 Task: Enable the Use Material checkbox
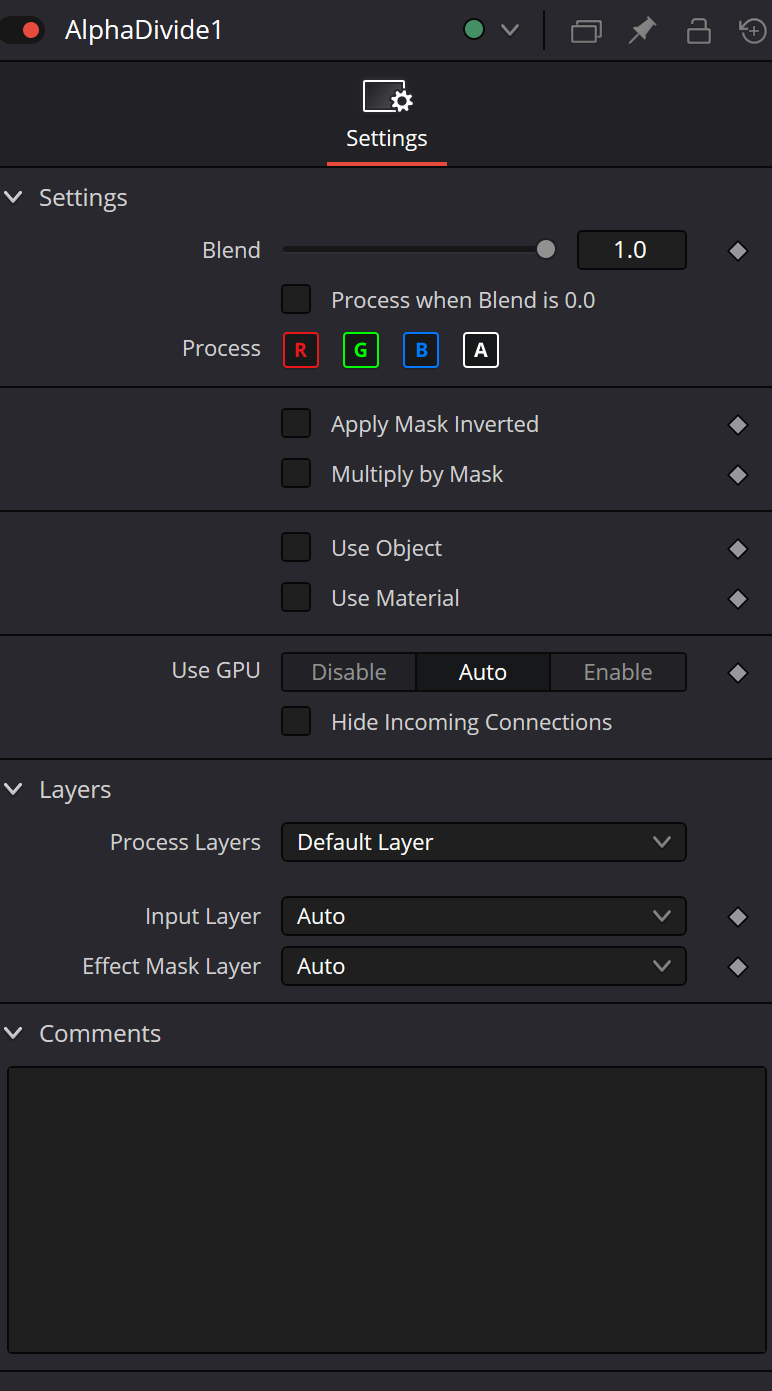[296, 598]
